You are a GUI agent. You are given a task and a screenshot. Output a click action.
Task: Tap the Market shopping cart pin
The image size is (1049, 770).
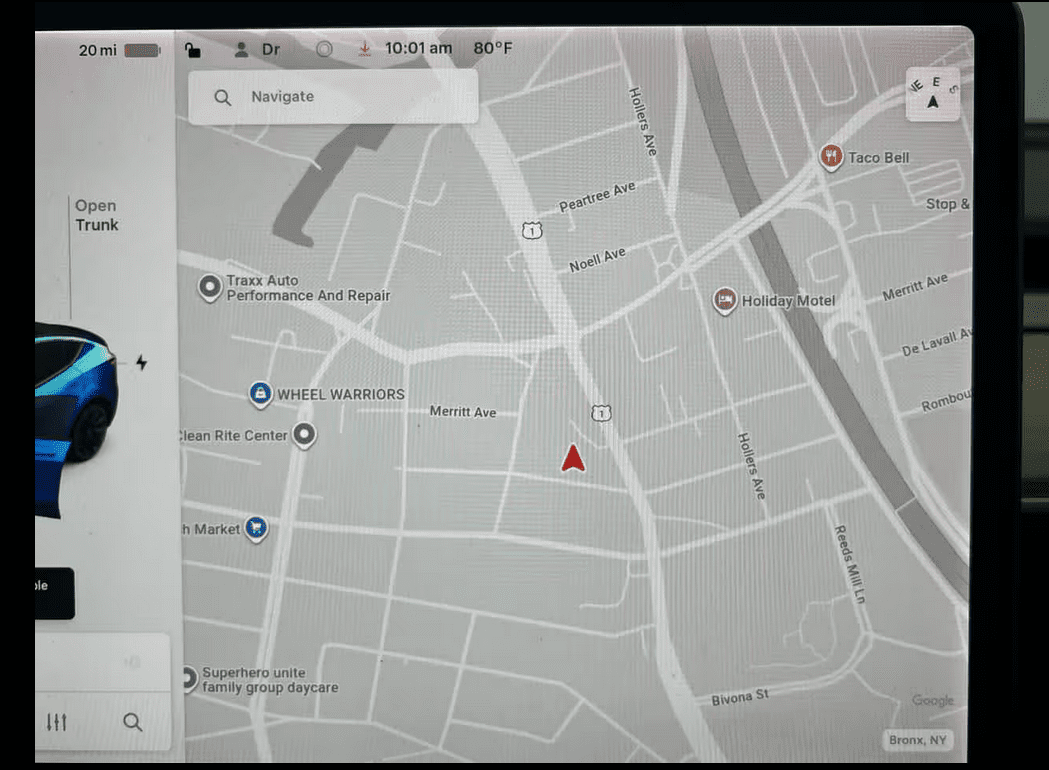(256, 528)
